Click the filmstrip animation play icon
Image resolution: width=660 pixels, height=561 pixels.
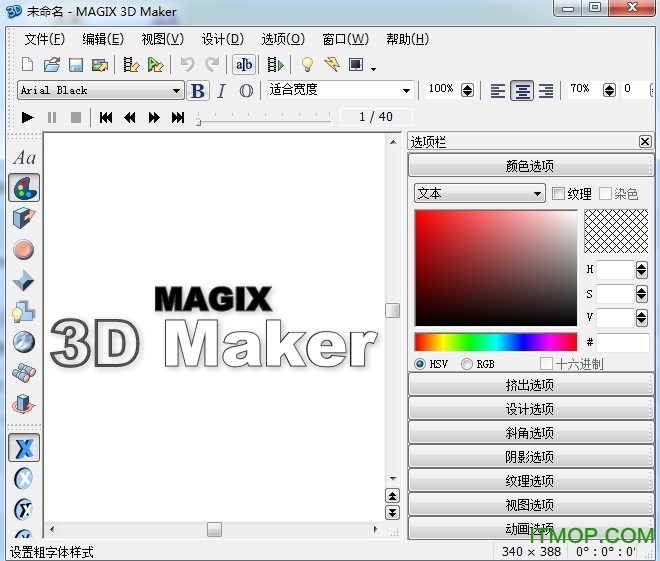(276, 64)
